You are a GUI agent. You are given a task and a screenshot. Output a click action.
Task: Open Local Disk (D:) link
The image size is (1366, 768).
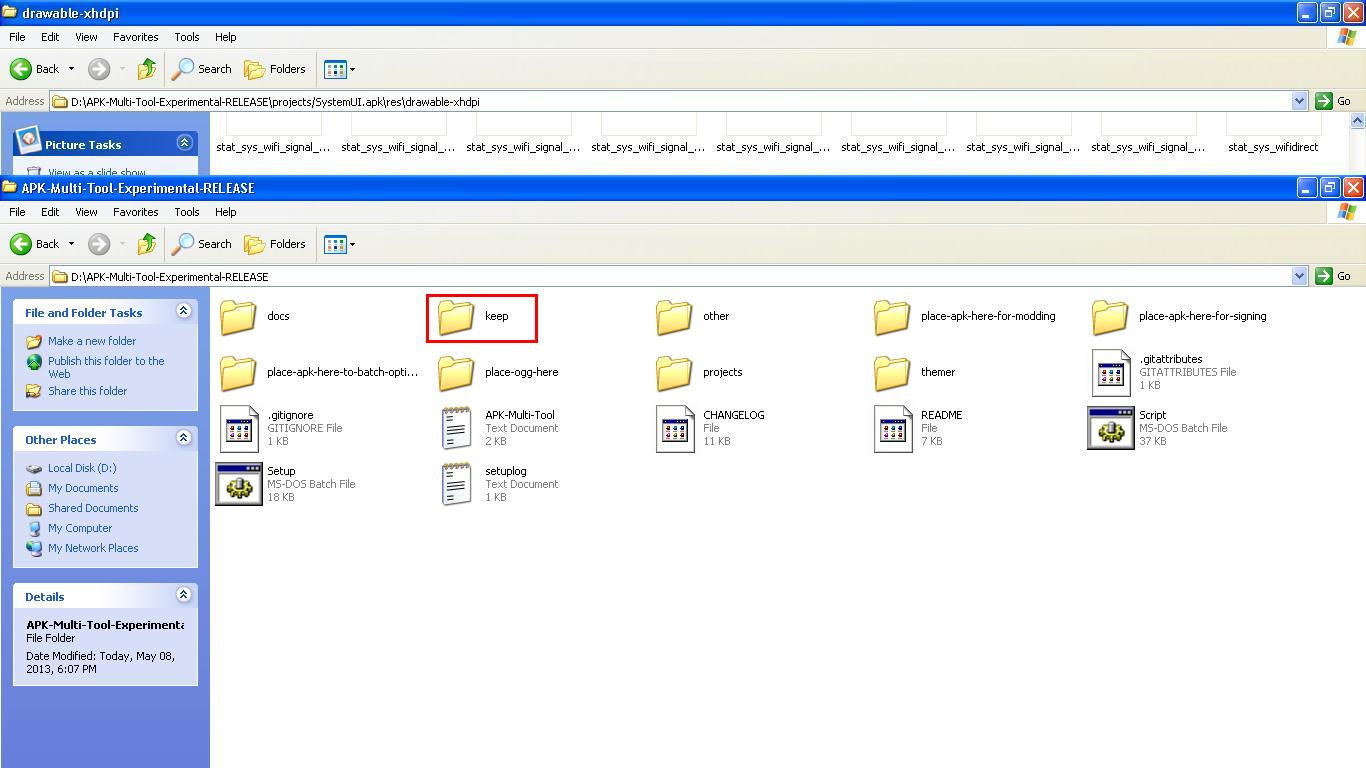[82, 468]
